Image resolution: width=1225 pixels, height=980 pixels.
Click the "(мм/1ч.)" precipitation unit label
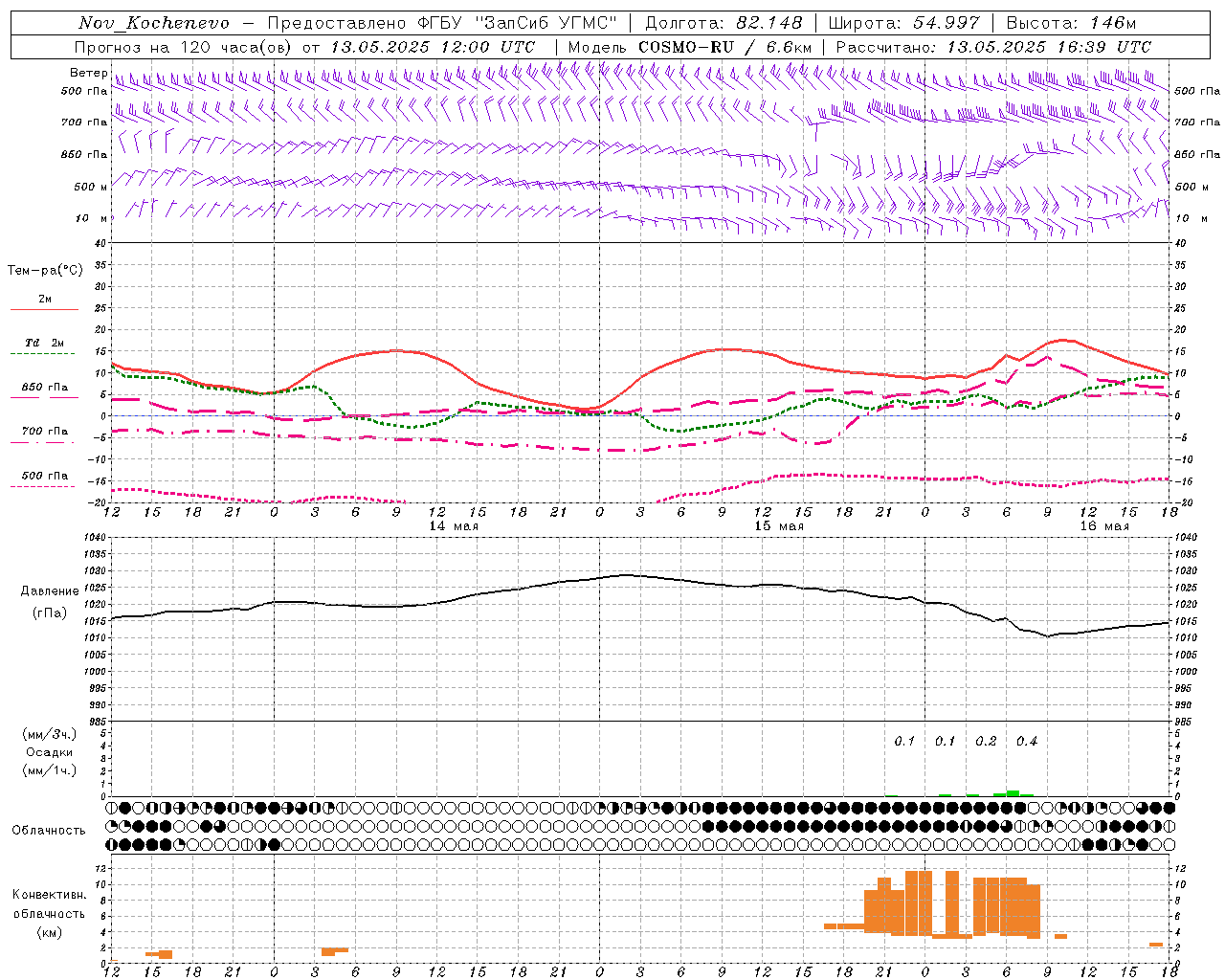tap(50, 770)
